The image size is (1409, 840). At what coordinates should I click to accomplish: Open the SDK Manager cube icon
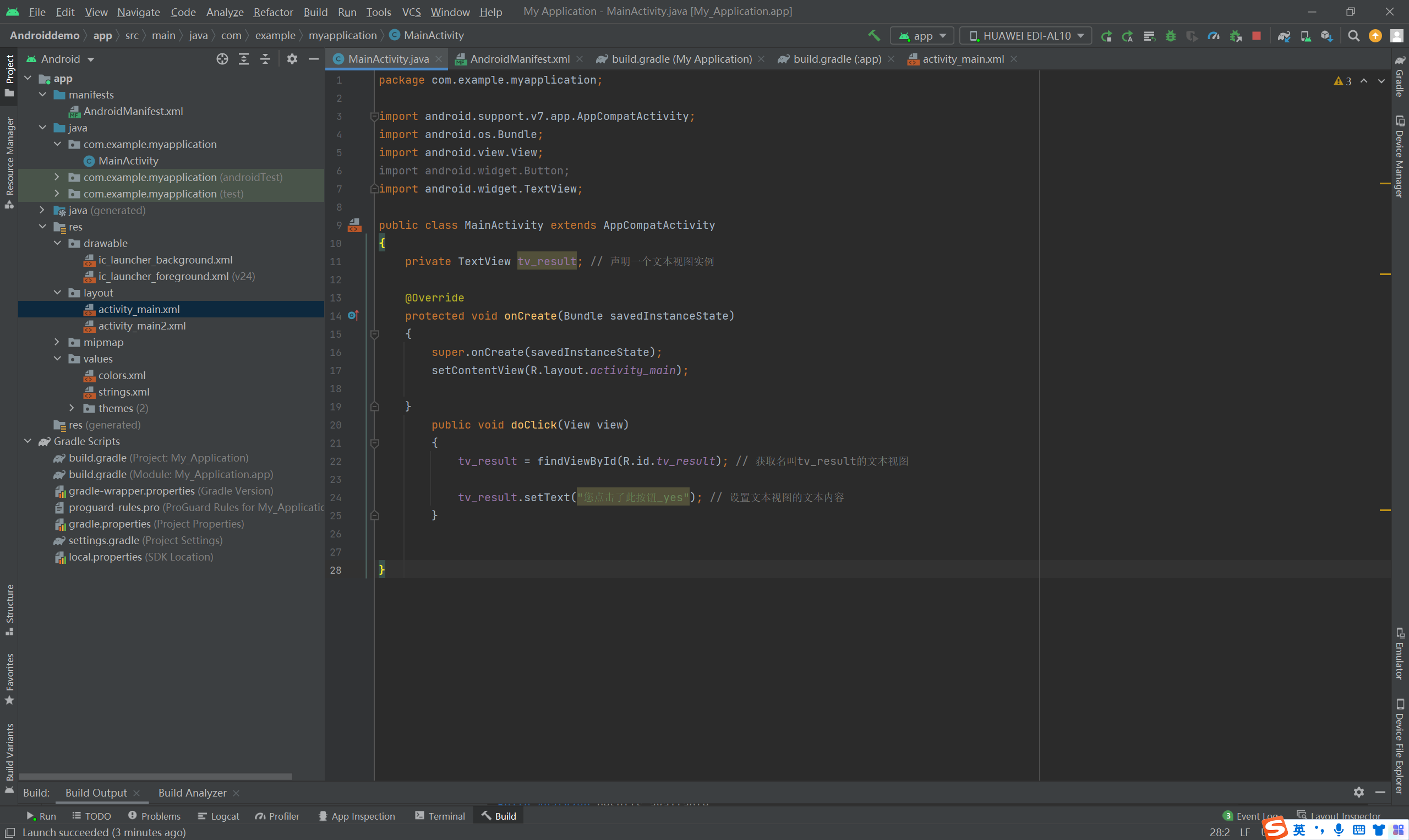(1327, 36)
